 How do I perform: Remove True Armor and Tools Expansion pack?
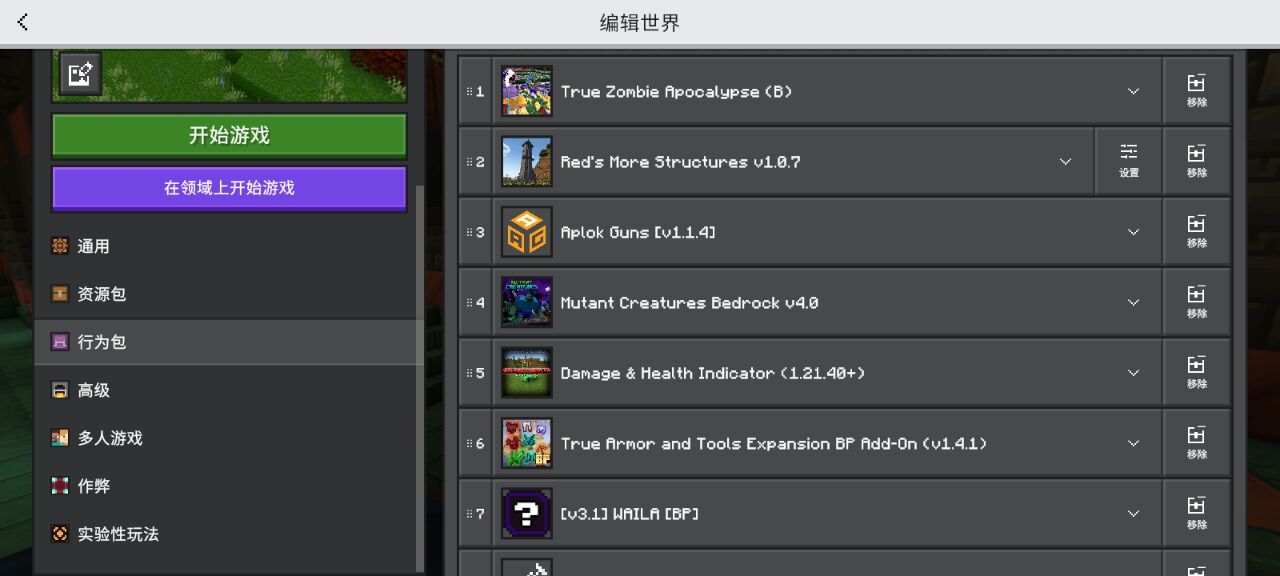click(1197, 443)
